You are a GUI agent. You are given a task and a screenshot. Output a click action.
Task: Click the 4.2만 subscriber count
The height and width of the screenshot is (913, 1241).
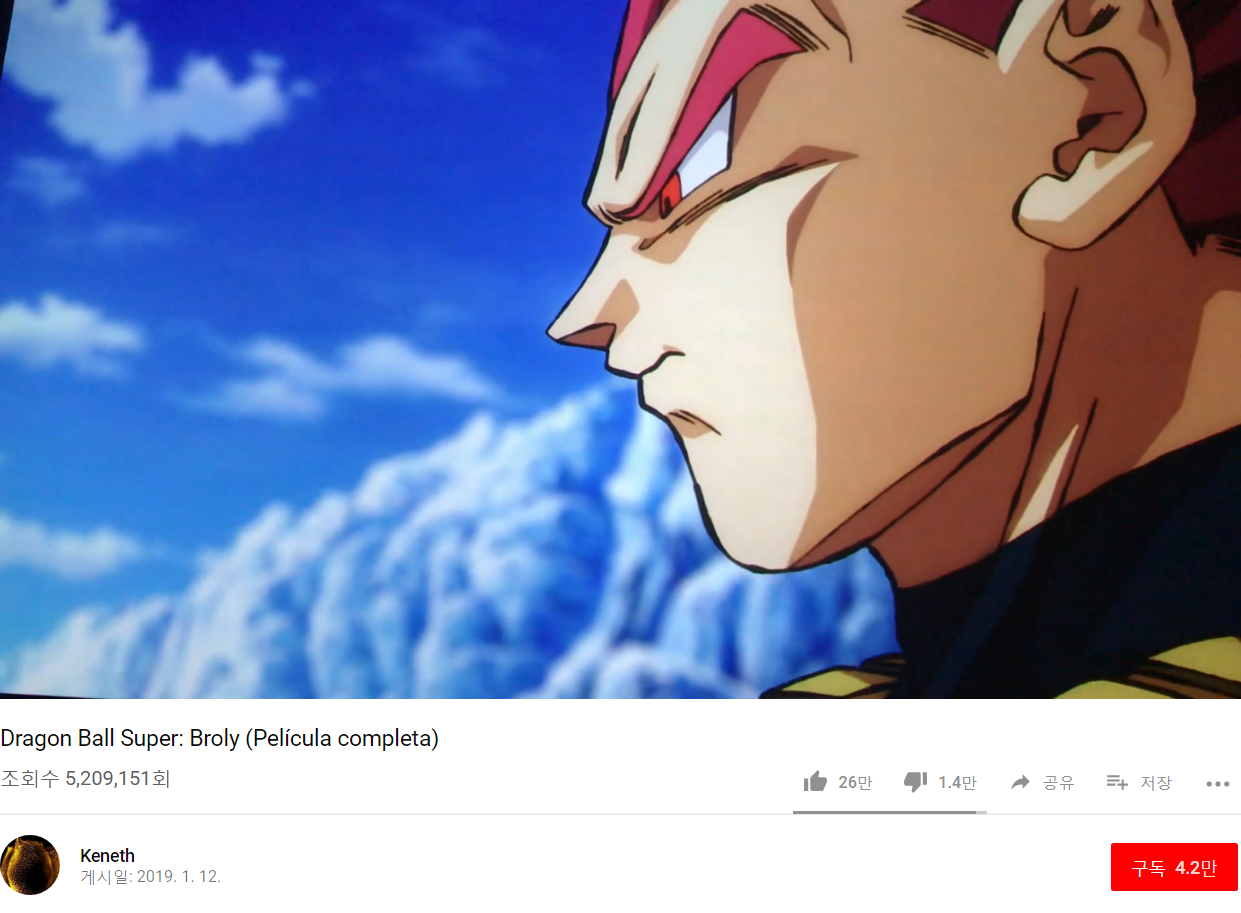(1196, 868)
